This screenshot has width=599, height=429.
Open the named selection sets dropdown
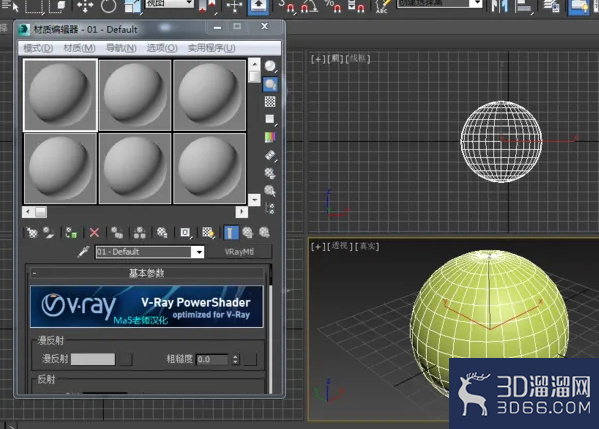point(439,3)
